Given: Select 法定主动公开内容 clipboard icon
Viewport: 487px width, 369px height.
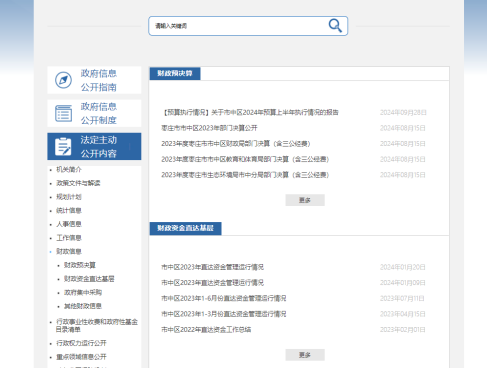Looking at the screenshot, I should (x=63, y=146).
